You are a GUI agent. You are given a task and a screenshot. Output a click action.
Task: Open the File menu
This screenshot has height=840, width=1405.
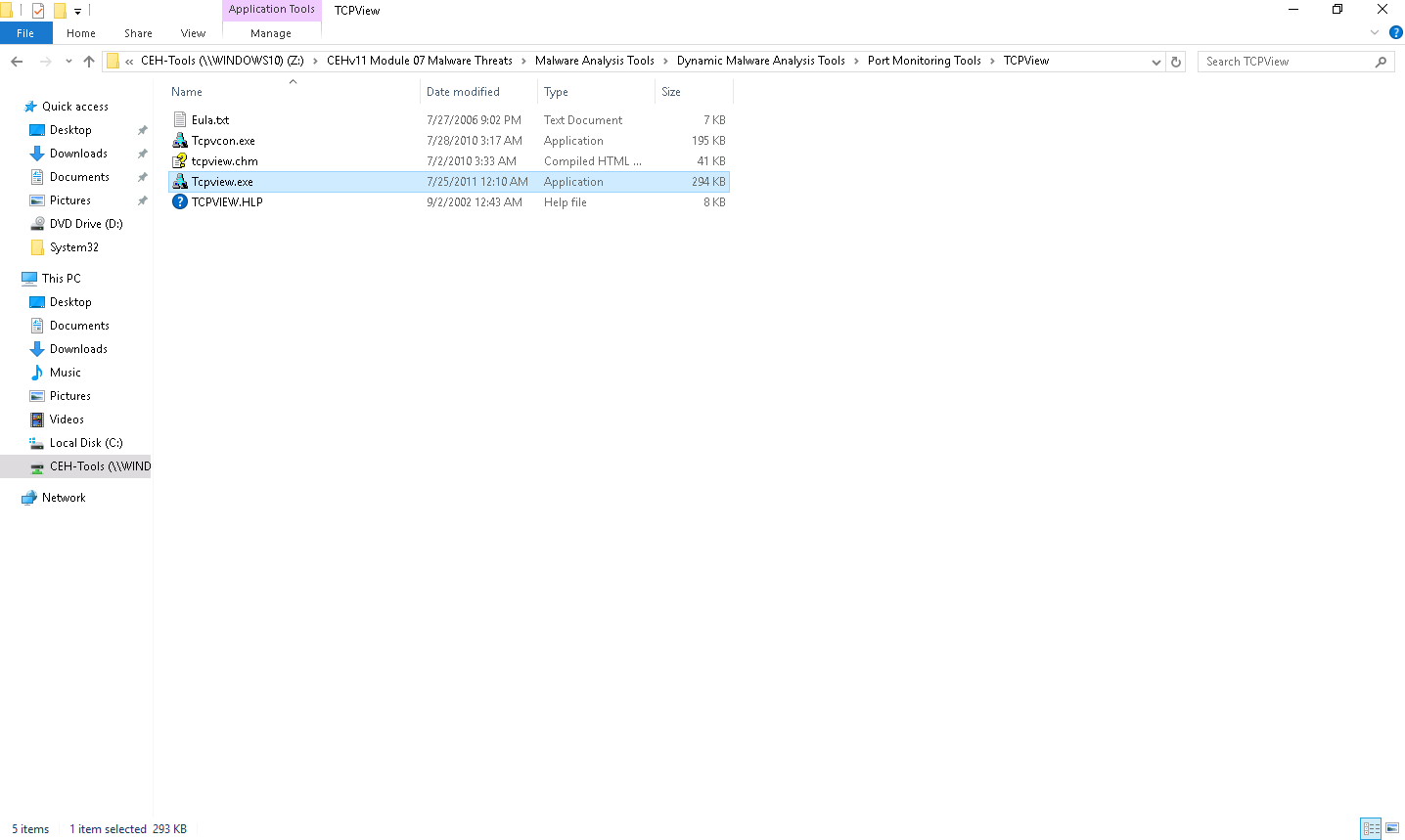pyautogui.click(x=25, y=33)
